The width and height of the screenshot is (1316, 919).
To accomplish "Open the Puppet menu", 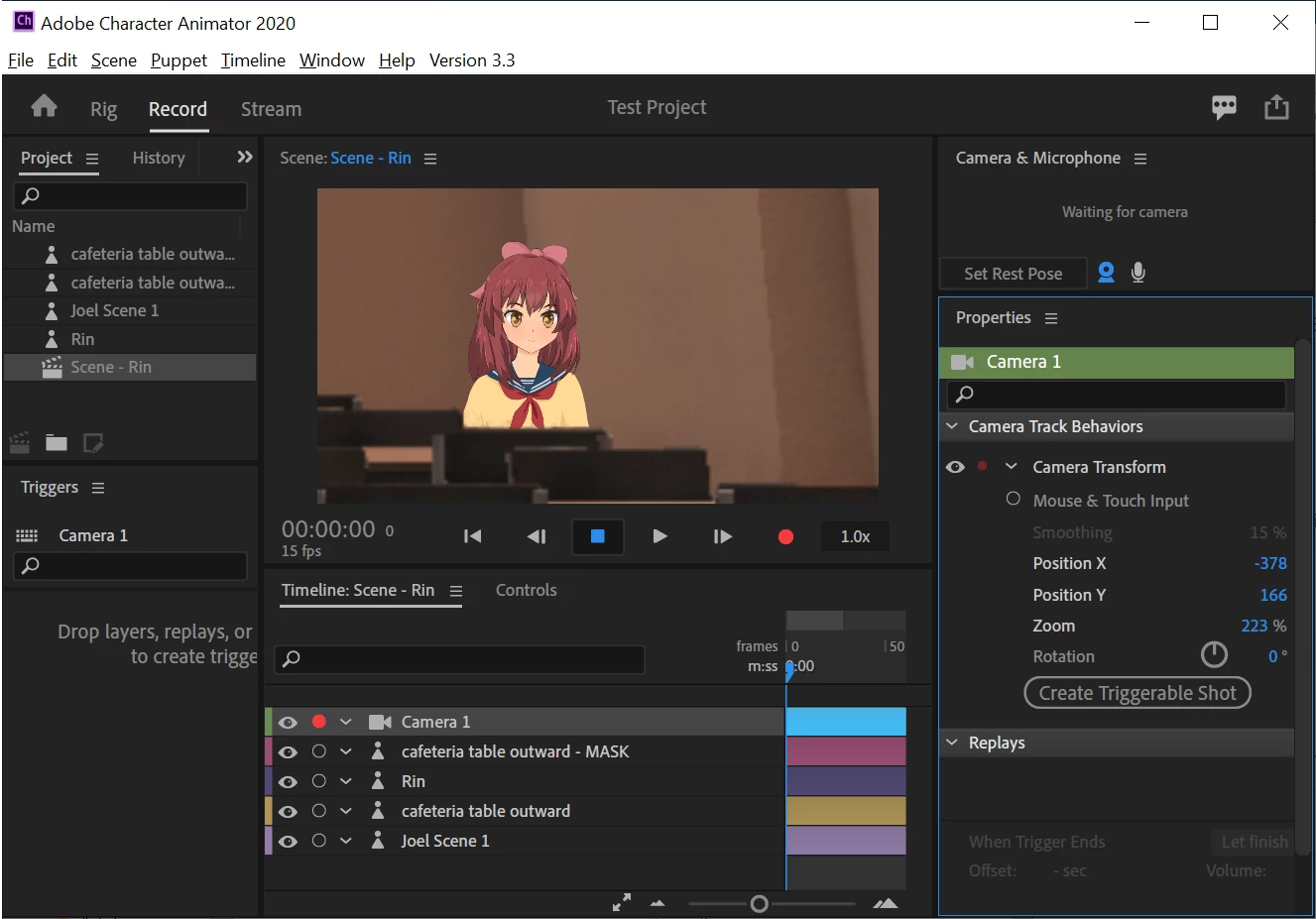I will pos(179,60).
